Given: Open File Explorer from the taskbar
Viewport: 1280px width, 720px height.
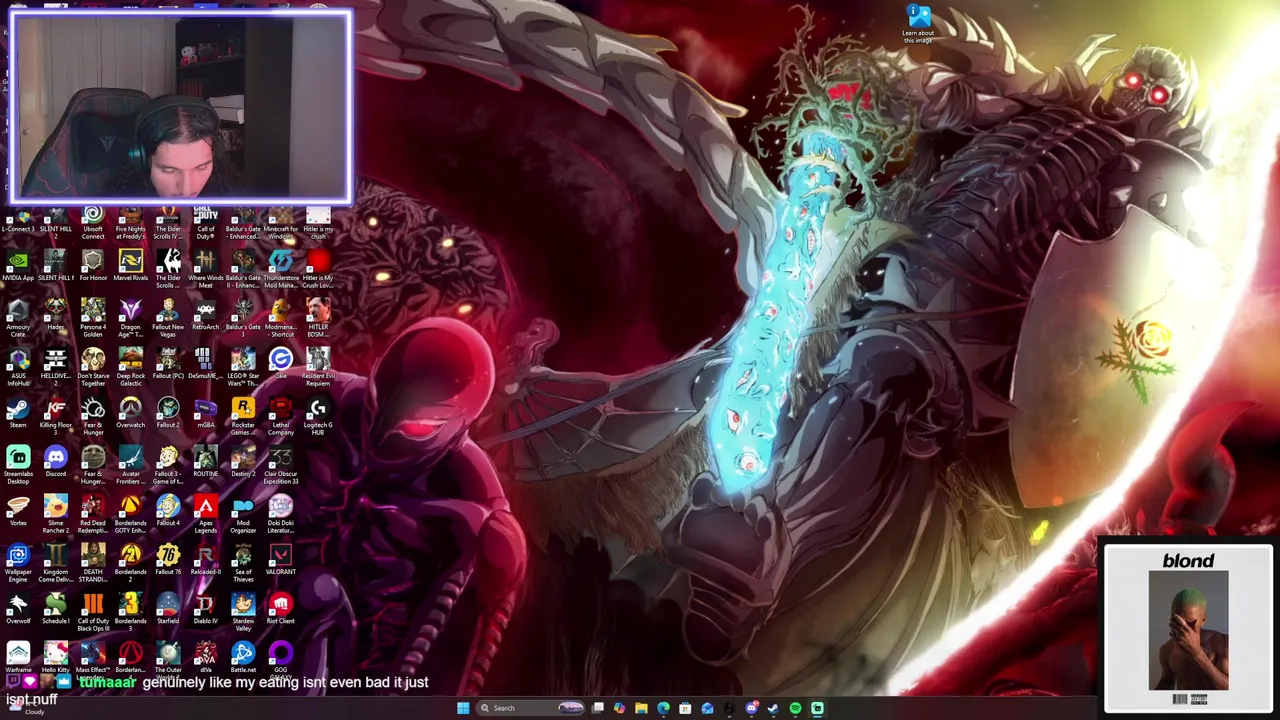Looking at the screenshot, I should click(641, 708).
